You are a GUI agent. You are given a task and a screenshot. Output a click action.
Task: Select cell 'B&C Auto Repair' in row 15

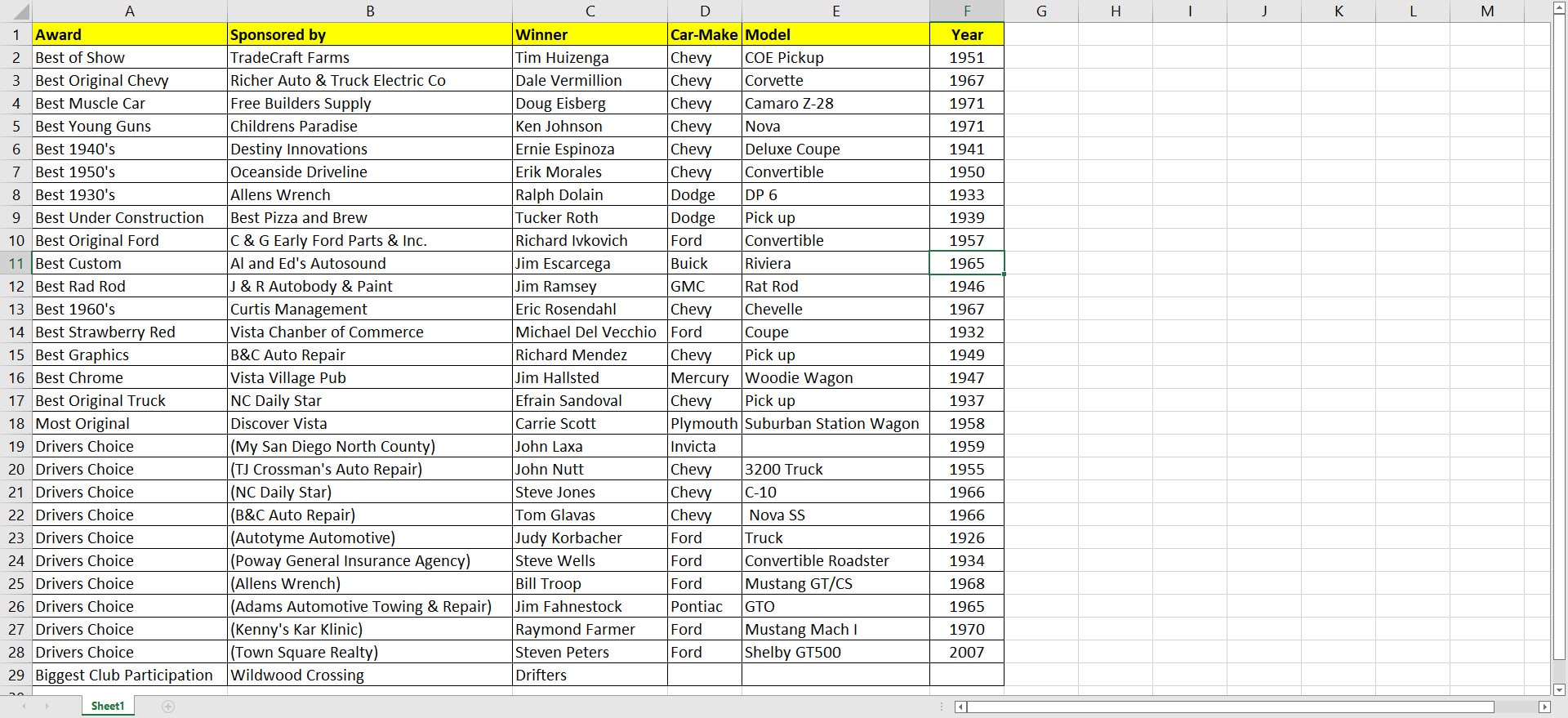370,355
